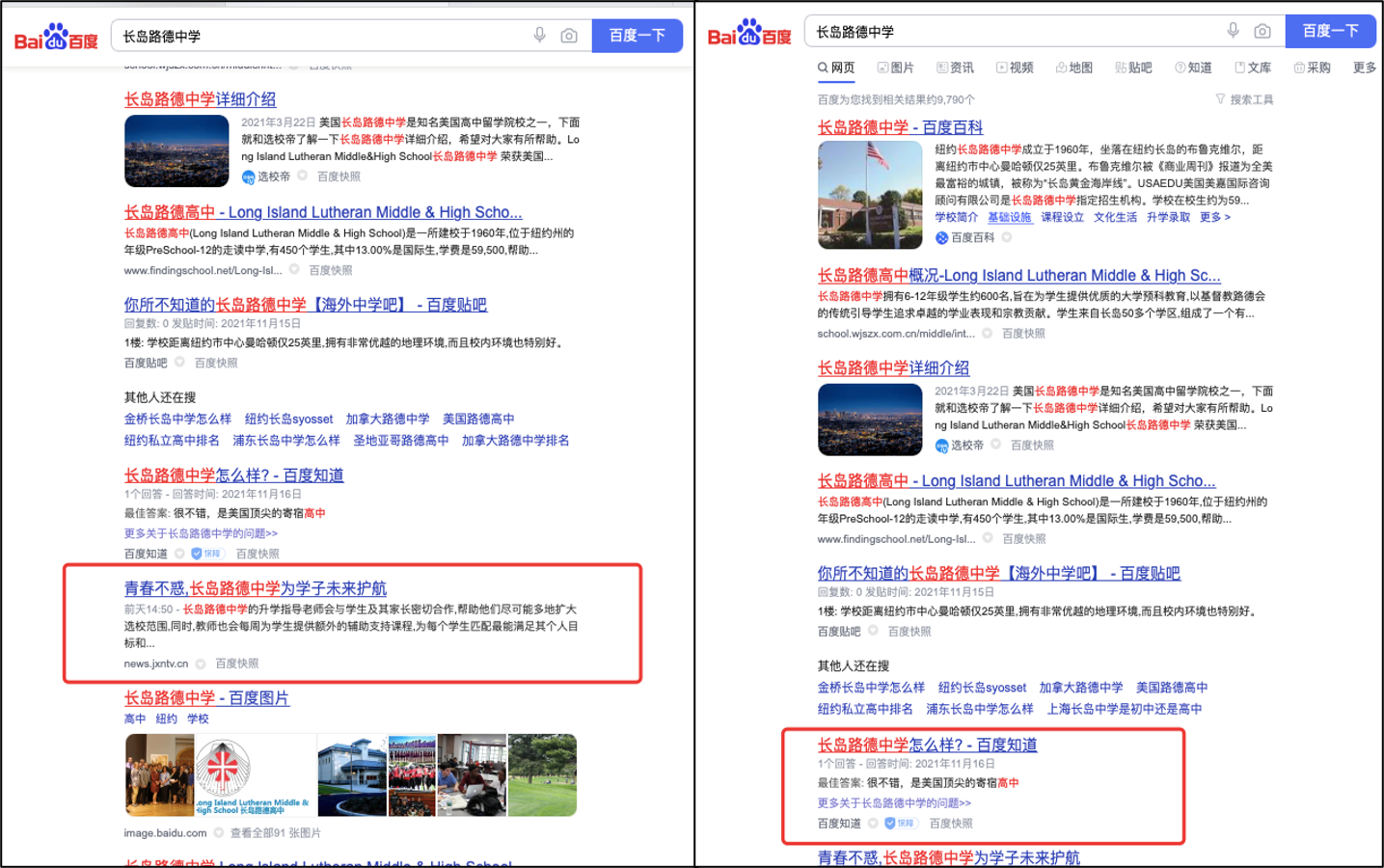Screen dimensions: 1384x868
Task: Click 更多关于长岛路德中学的问题>> in left panel
Action: tap(201, 533)
